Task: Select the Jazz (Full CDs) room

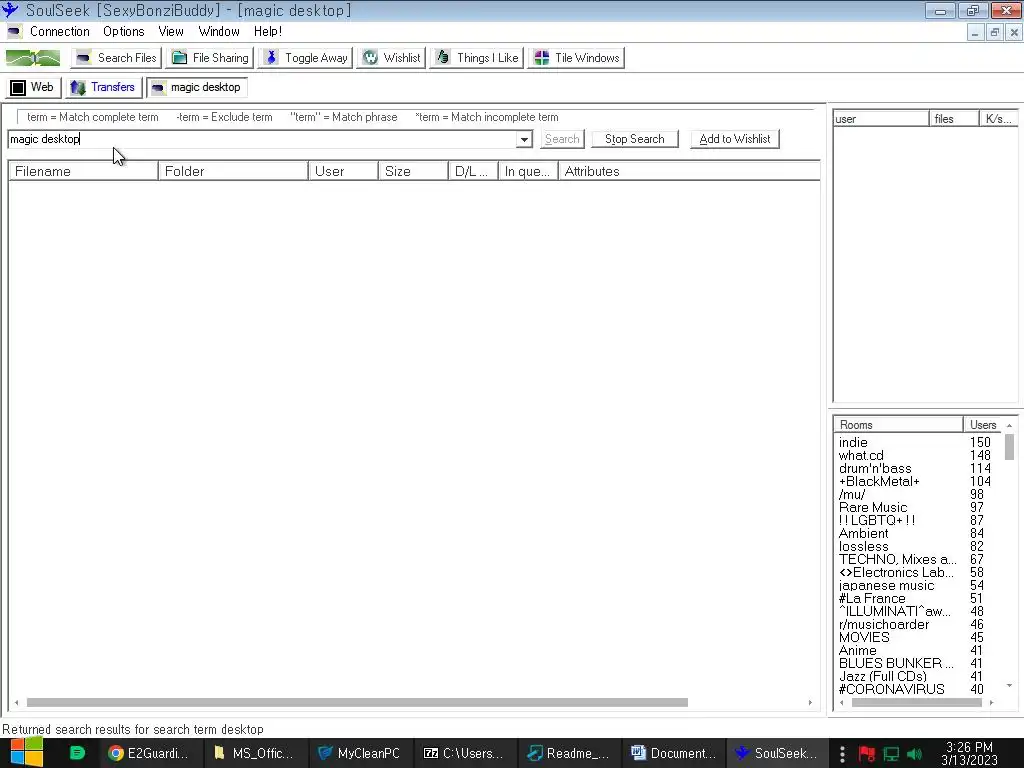Action: coord(882,677)
